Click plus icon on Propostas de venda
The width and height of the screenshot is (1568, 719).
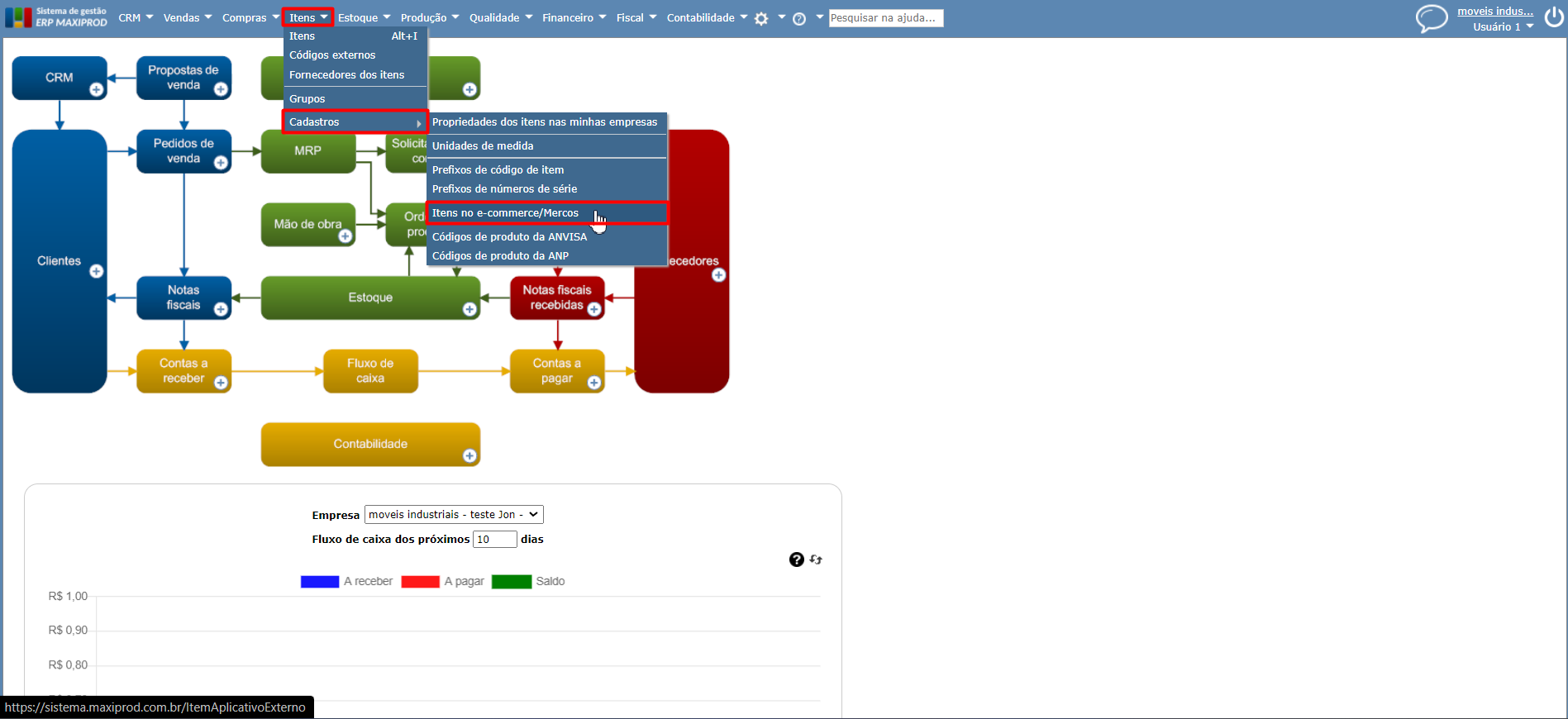pos(221,89)
